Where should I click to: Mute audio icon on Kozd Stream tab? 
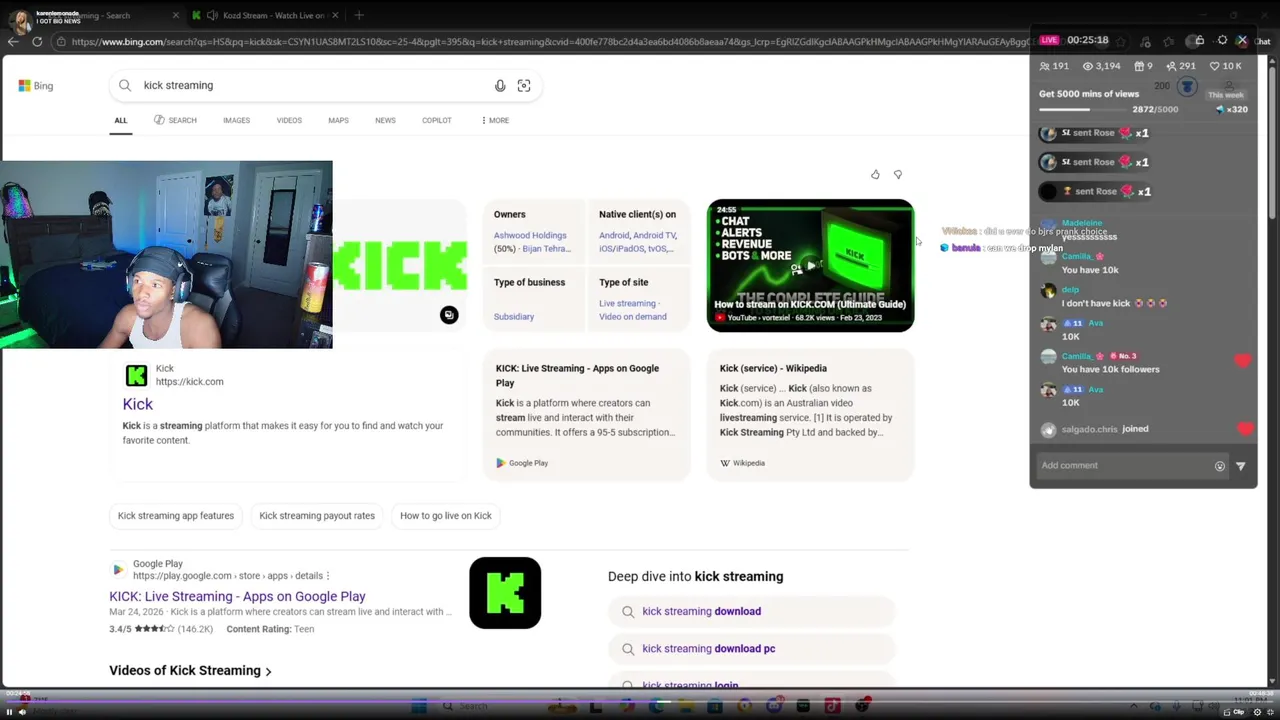tap(212, 15)
